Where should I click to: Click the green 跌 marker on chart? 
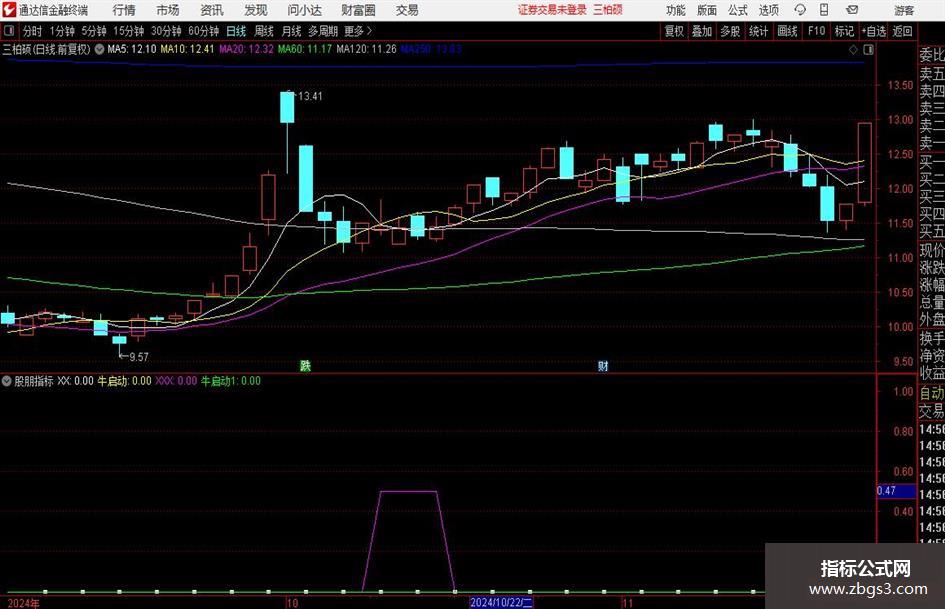(x=306, y=365)
